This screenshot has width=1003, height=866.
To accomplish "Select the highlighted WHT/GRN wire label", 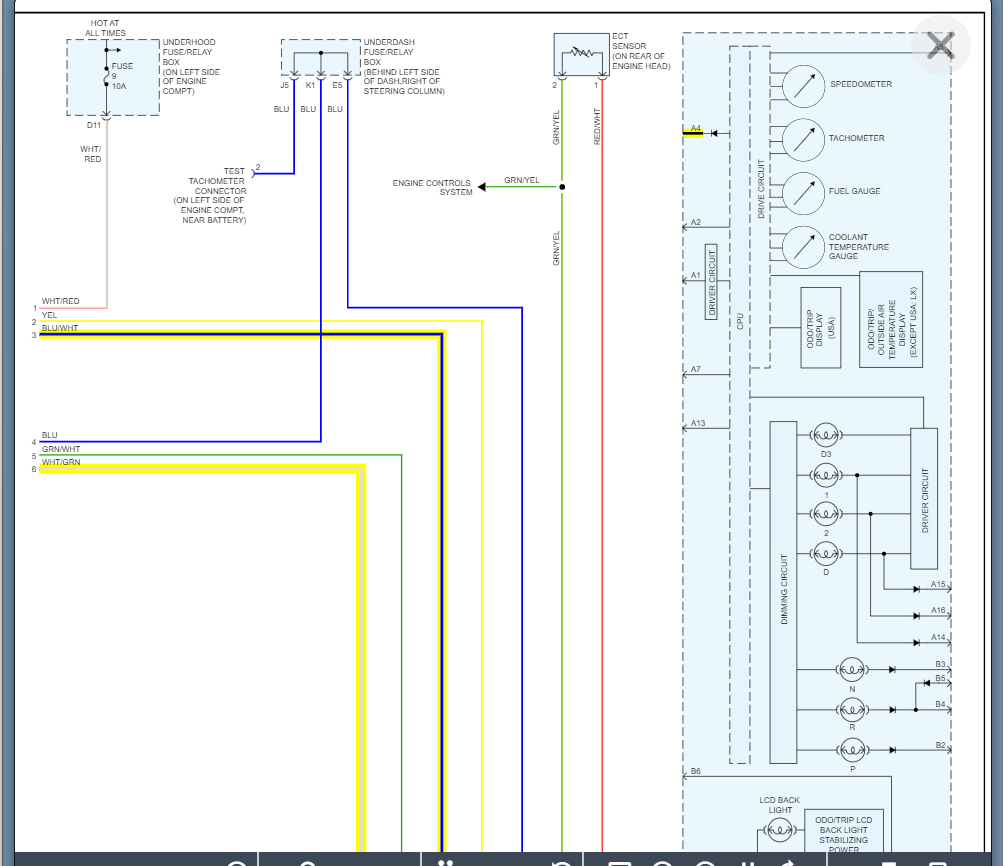I will tap(61, 462).
